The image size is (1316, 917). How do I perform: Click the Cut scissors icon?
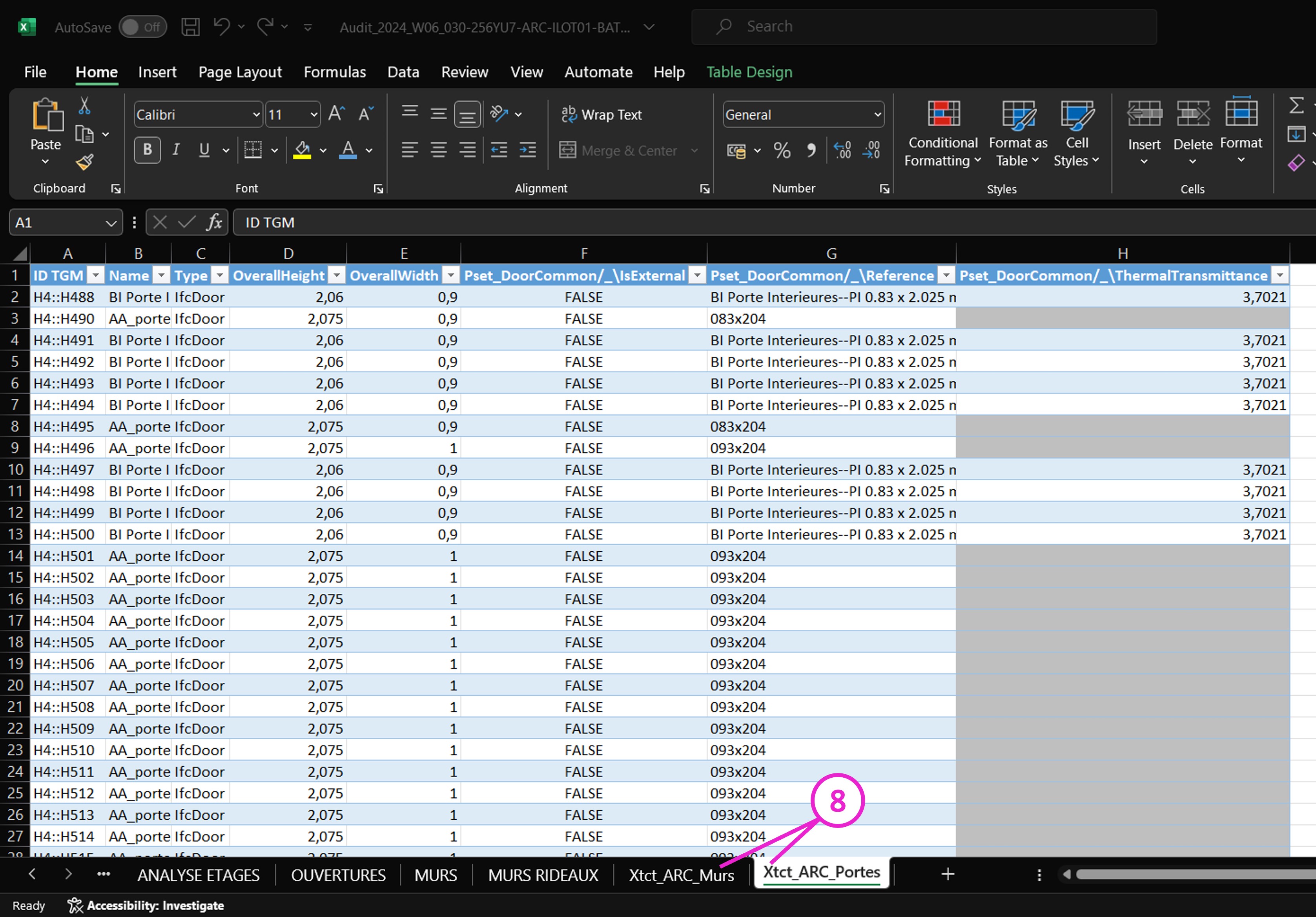pos(84,106)
